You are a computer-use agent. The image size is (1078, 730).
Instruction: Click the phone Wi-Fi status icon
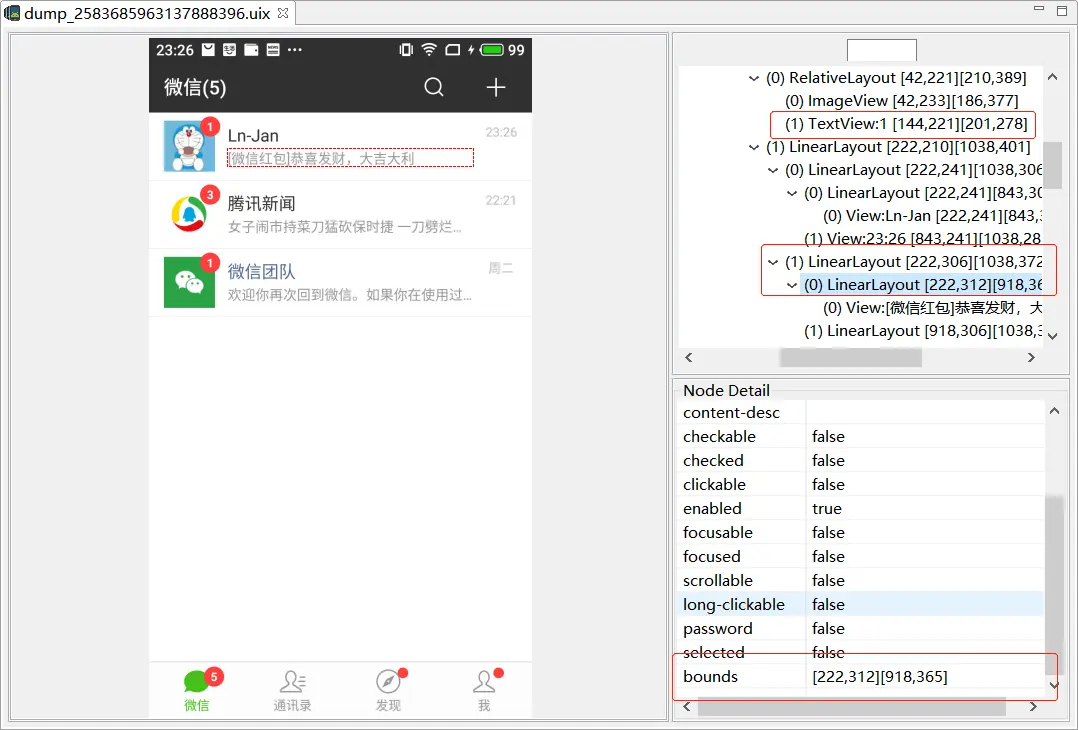click(x=429, y=49)
